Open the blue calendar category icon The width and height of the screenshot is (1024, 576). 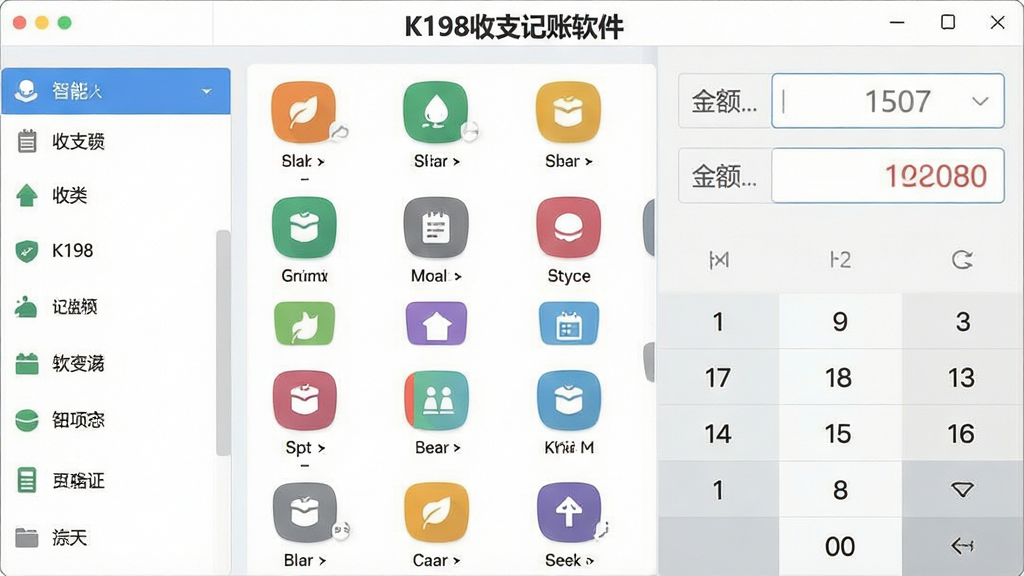569,323
